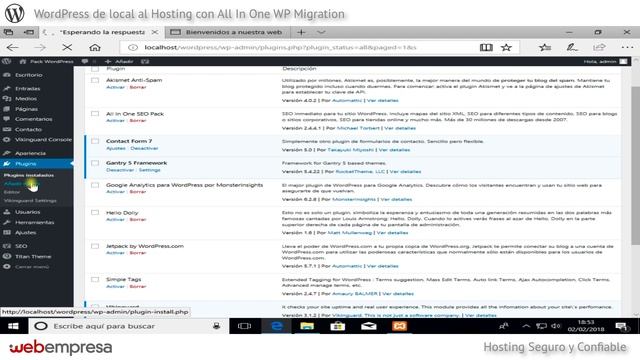The image size is (640, 360).
Task: Click the share page icon
Action: [x=599, y=48]
